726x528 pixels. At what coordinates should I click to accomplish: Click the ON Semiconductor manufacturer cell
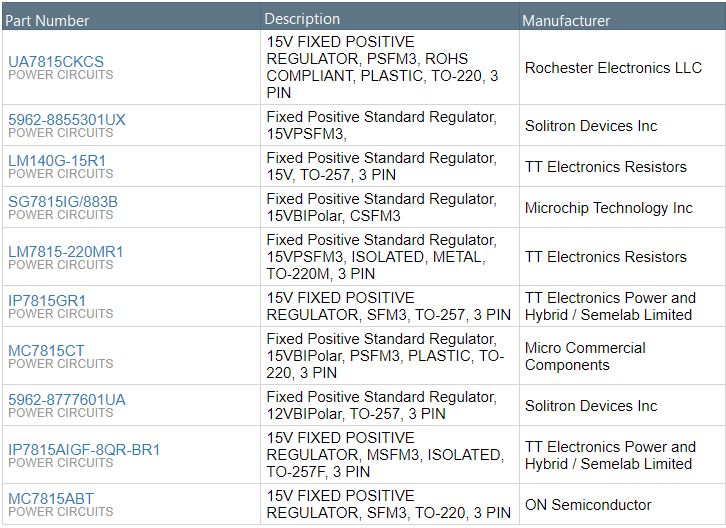pyautogui.click(x=588, y=505)
